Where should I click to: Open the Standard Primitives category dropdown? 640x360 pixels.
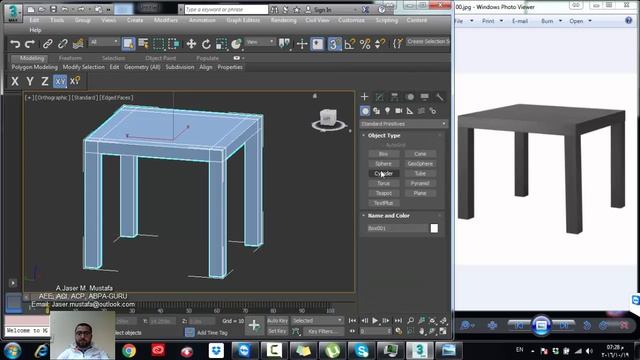(403, 124)
